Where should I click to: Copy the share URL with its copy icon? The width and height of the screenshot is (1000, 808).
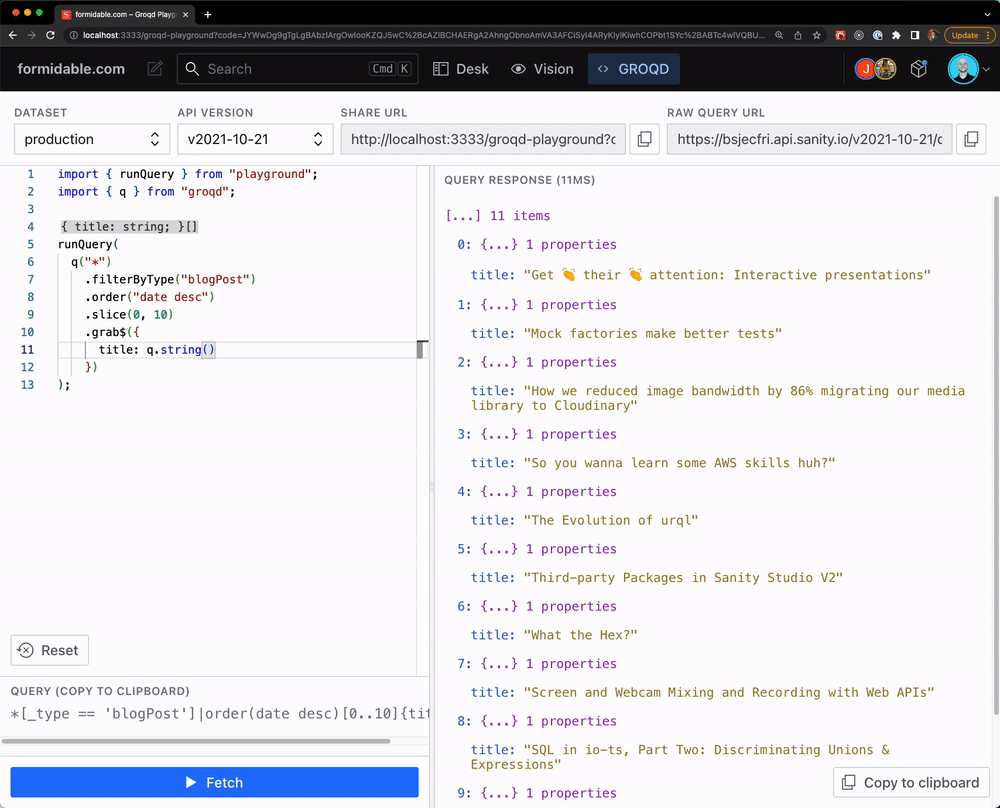pyautogui.click(x=644, y=139)
